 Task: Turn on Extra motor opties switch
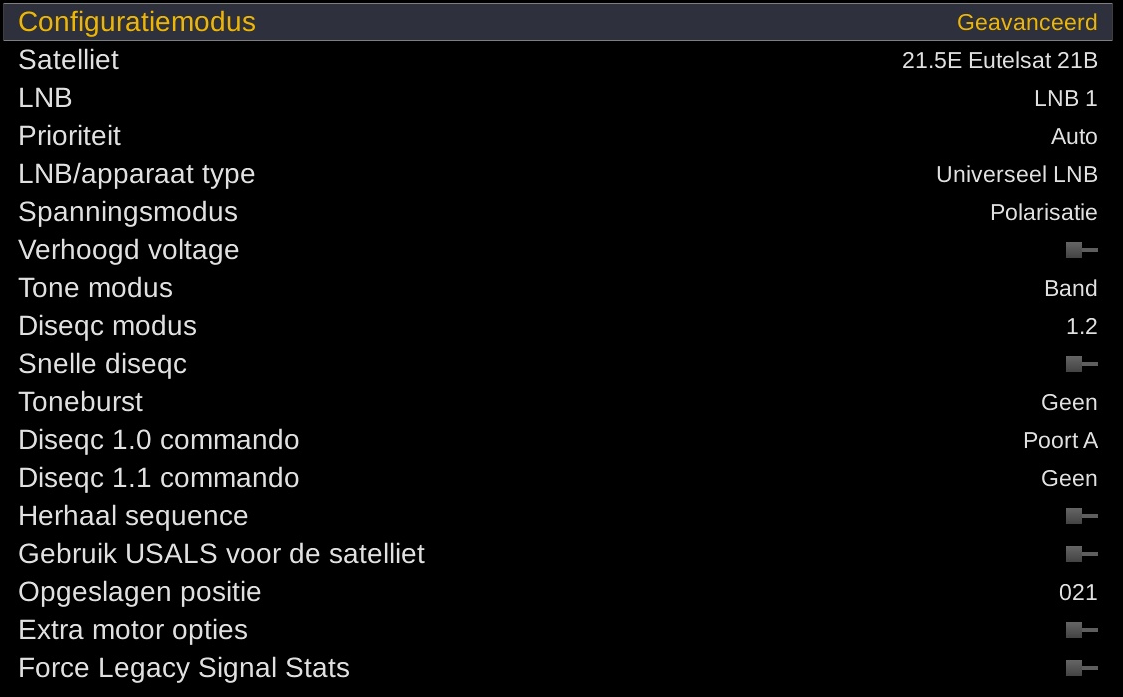point(1081,630)
